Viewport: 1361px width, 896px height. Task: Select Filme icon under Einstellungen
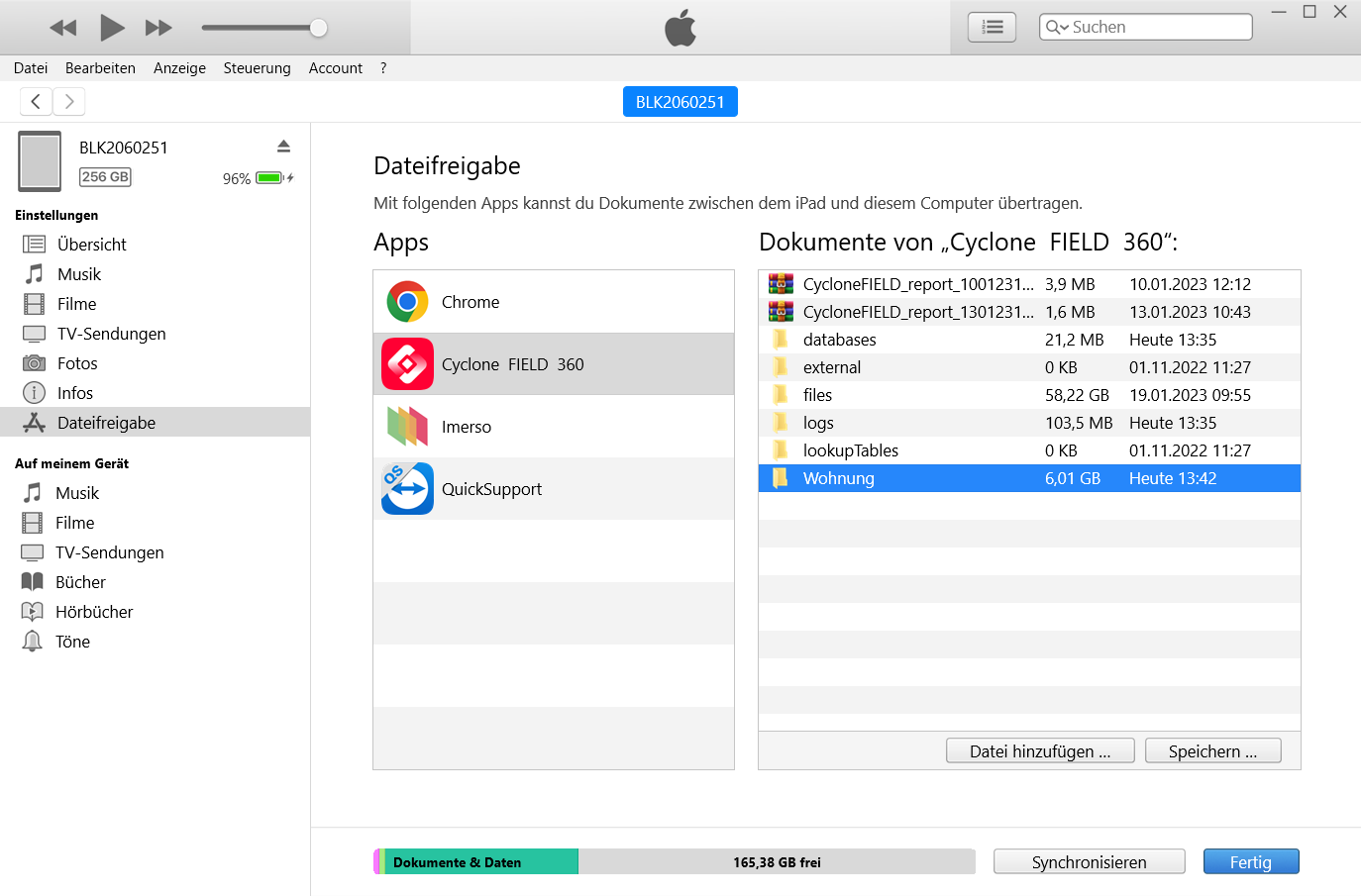click(x=34, y=304)
